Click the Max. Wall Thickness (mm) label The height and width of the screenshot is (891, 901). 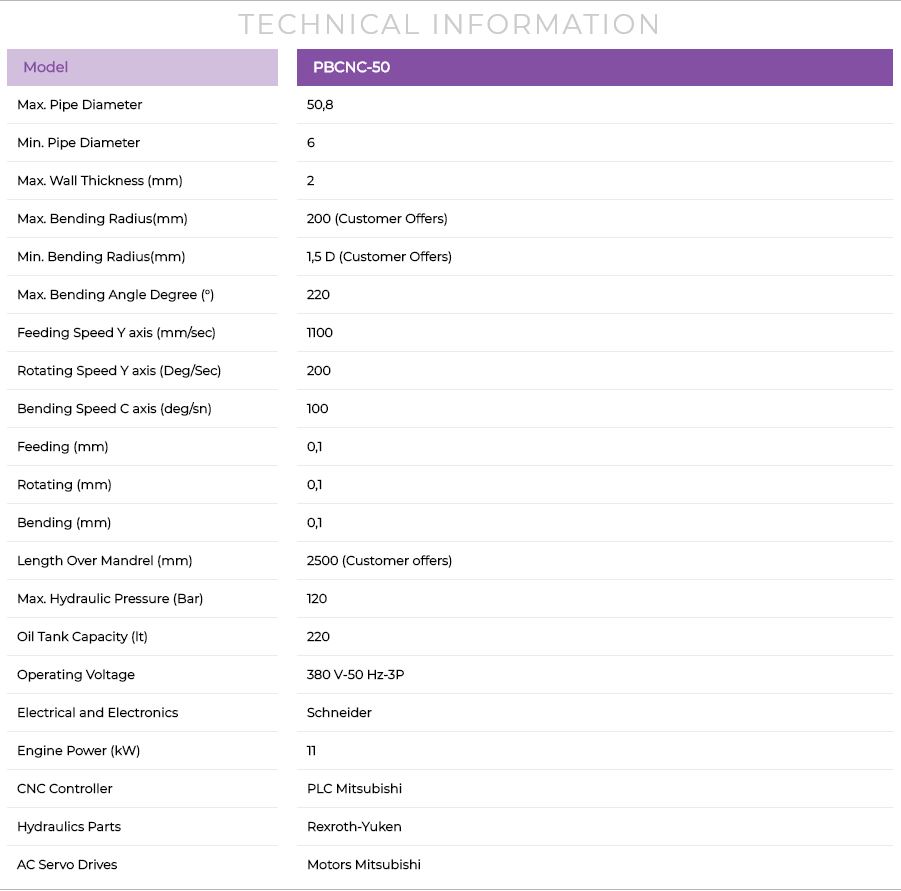tap(100, 180)
